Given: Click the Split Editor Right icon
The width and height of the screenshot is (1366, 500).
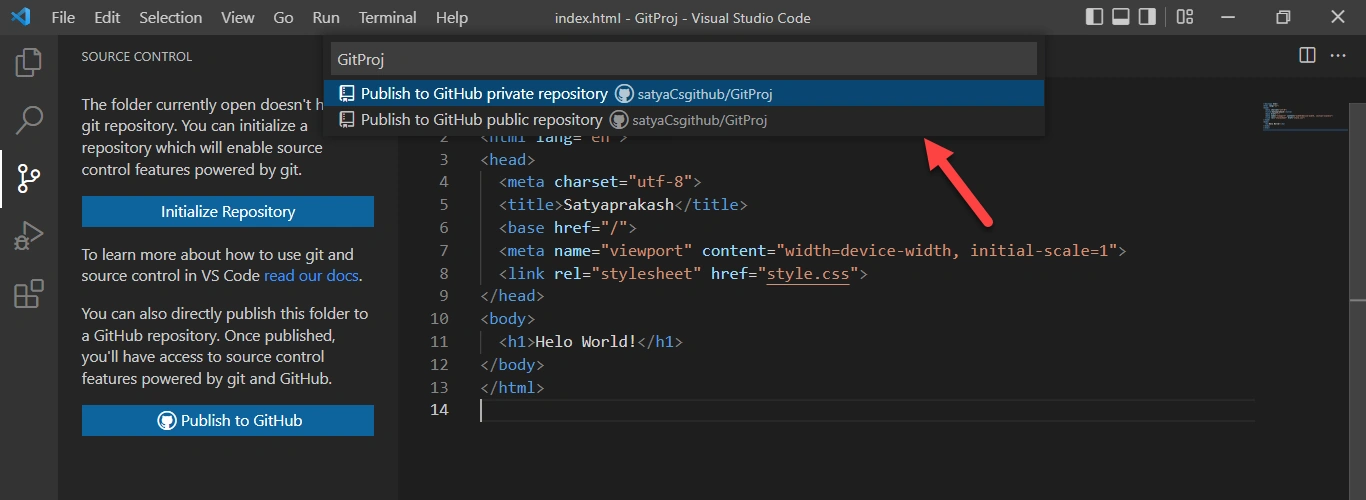Looking at the screenshot, I should coord(1307,56).
